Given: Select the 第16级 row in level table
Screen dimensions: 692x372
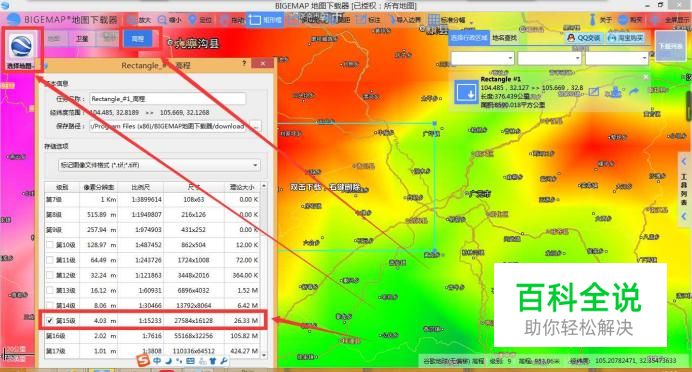Looking at the screenshot, I should pos(153,336).
